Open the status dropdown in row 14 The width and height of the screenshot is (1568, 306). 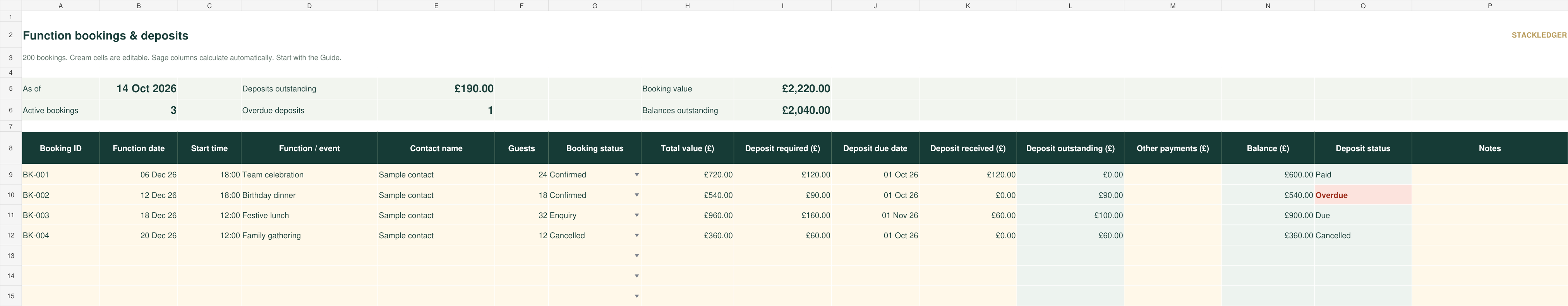637,275
